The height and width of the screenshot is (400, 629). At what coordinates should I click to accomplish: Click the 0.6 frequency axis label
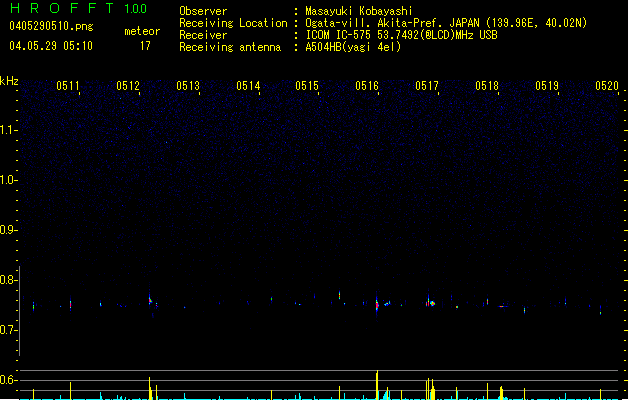pos(8,380)
